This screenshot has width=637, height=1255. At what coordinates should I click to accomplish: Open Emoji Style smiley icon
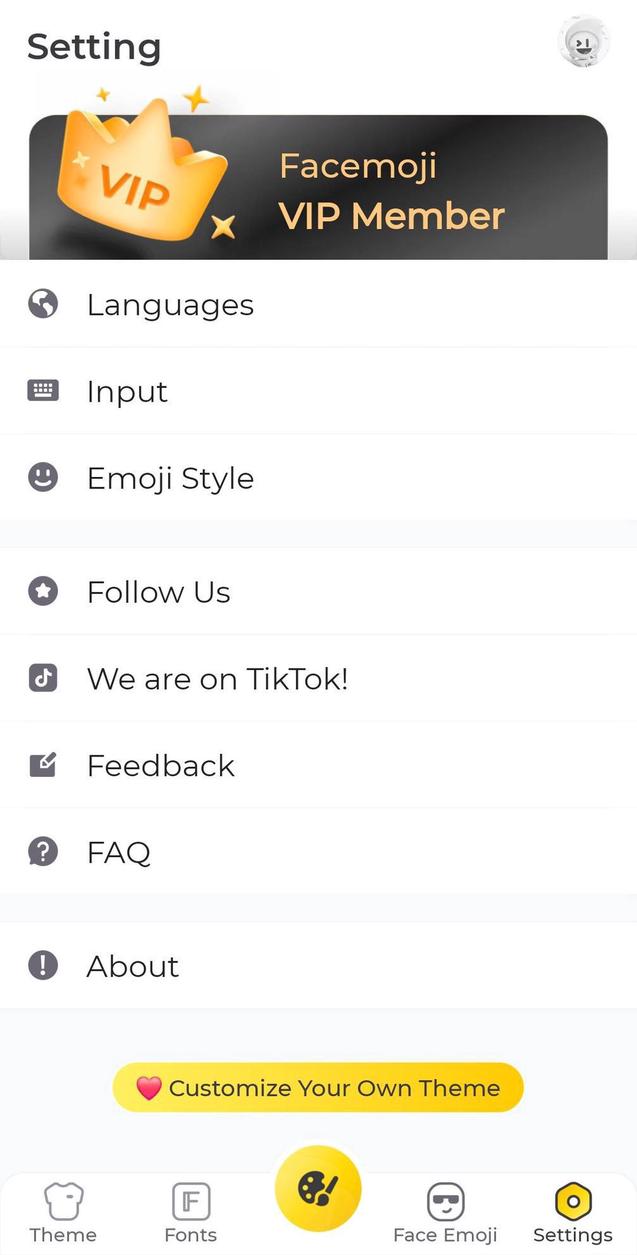[x=42, y=477]
